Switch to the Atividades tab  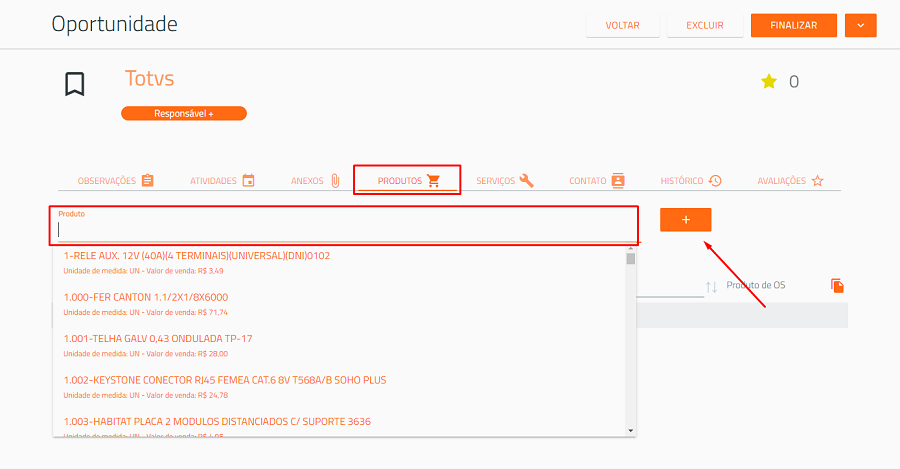[x=222, y=180]
